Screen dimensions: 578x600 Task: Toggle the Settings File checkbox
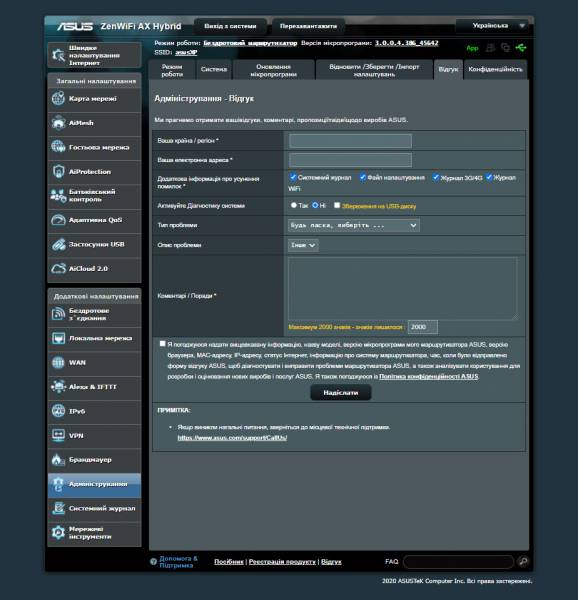(x=363, y=177)
